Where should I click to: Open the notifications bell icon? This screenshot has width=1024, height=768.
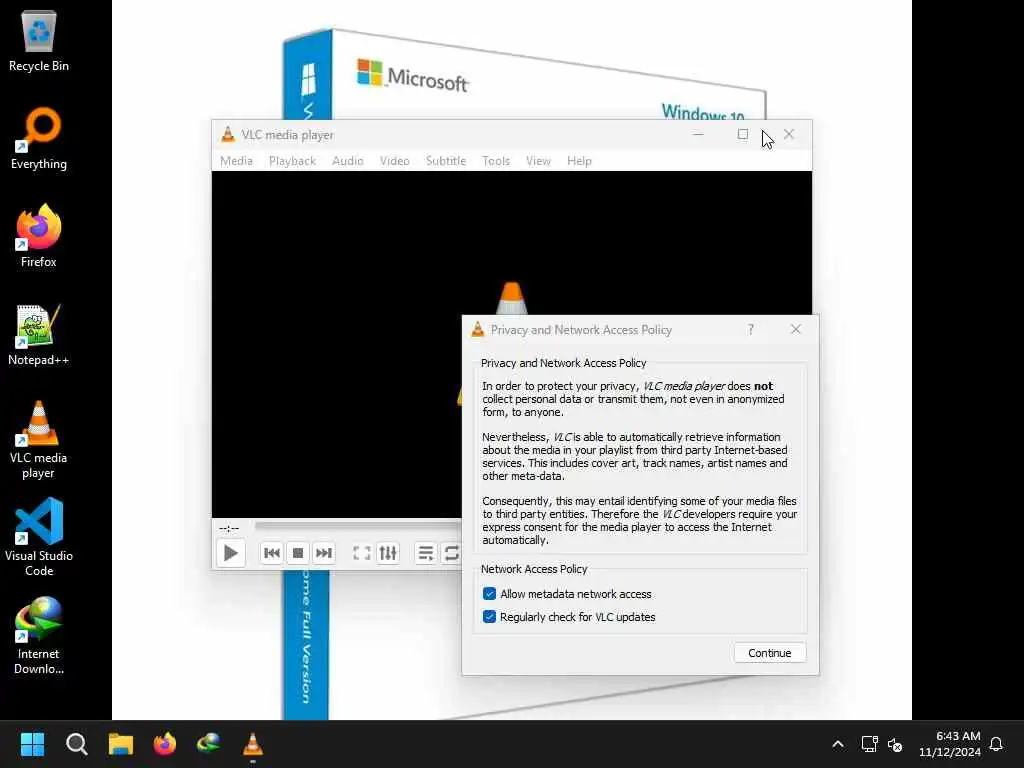[x=996, y=744]
